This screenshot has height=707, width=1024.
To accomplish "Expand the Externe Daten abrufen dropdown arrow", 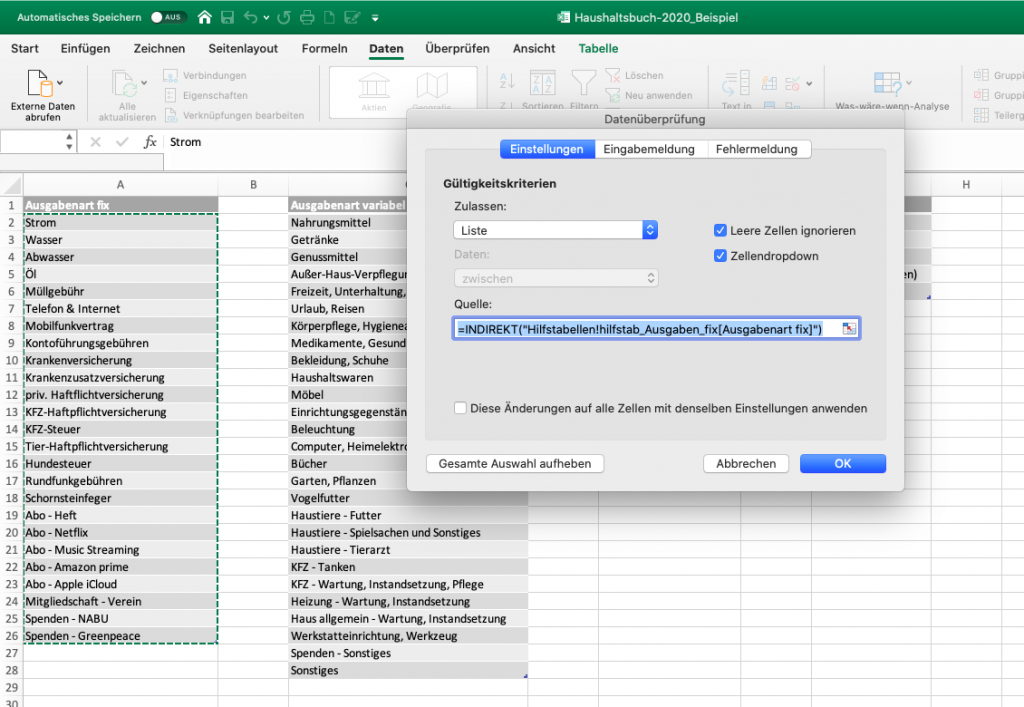I will 60,83.
